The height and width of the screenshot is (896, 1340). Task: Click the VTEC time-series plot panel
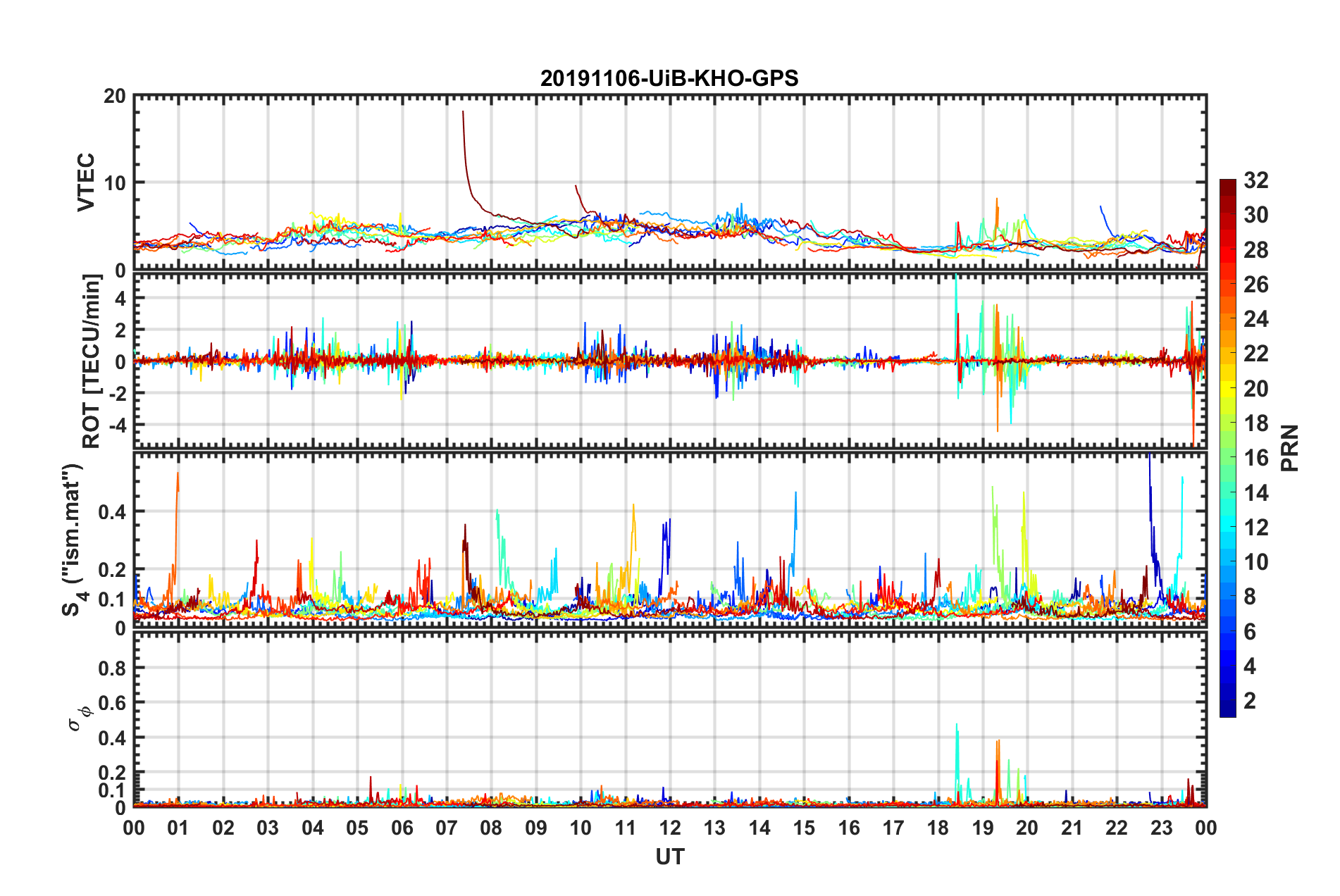[x=670, y=182]
